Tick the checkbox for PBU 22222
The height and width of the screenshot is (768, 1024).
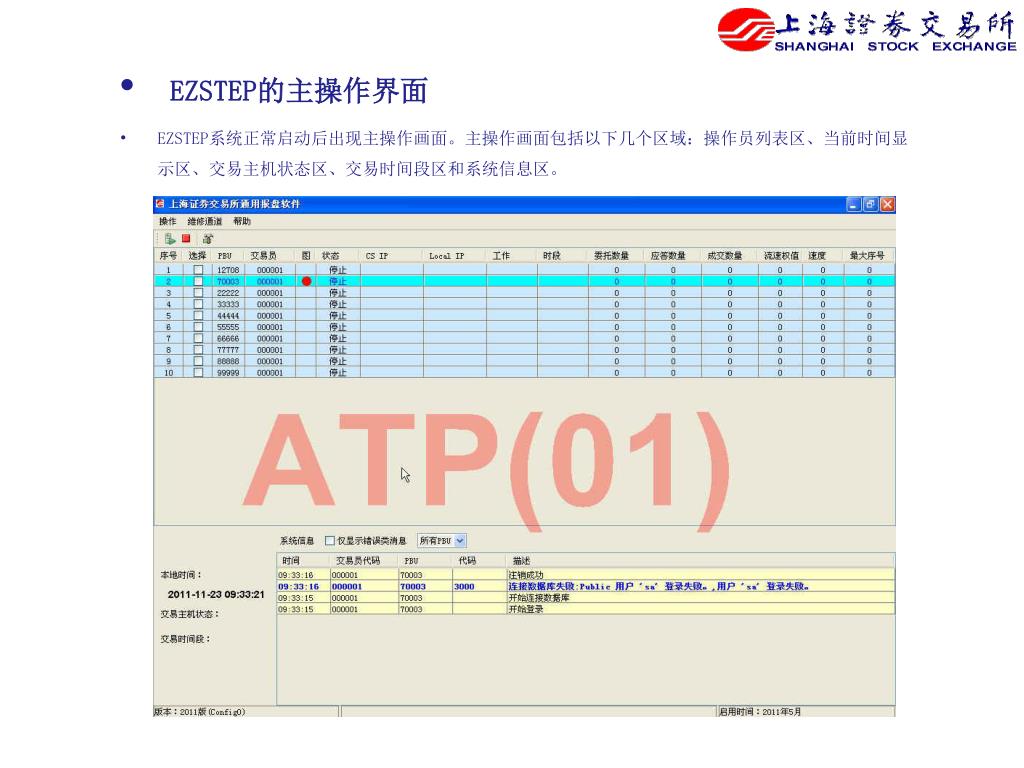pyautogui.click(x=199, y=293)
